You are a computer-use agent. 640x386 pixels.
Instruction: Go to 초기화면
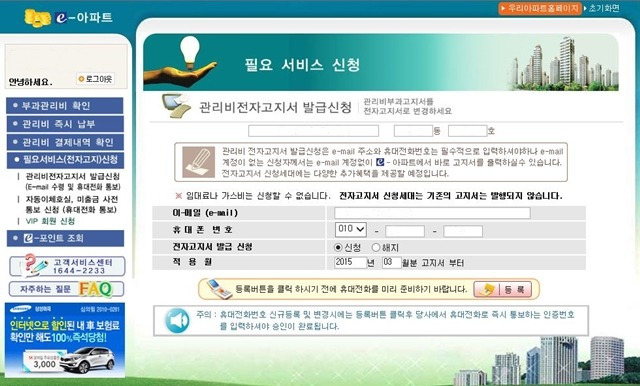click(x=603, y=8)
